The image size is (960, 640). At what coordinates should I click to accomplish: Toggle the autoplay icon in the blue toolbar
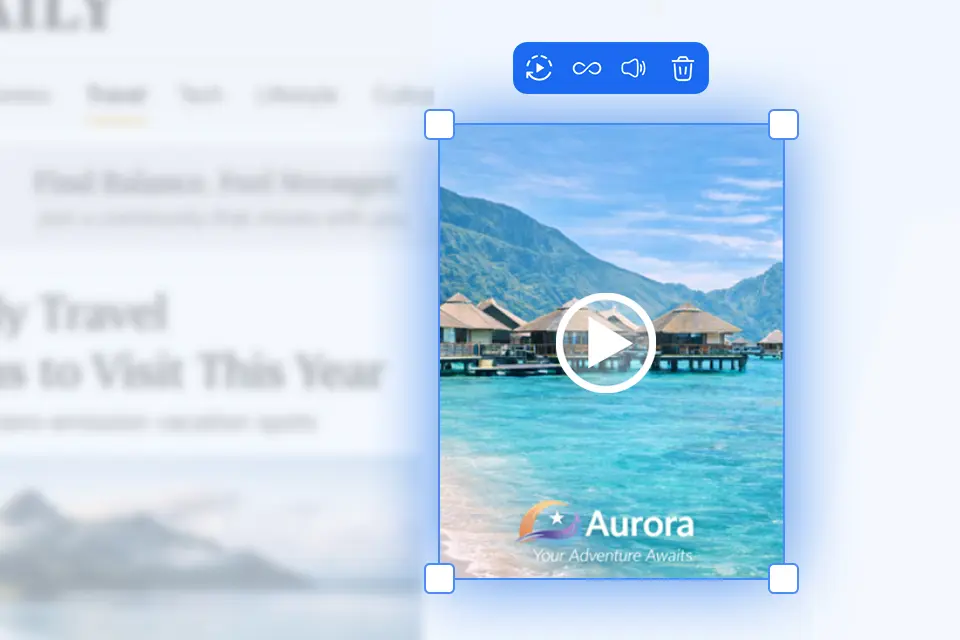click(539, 68)
